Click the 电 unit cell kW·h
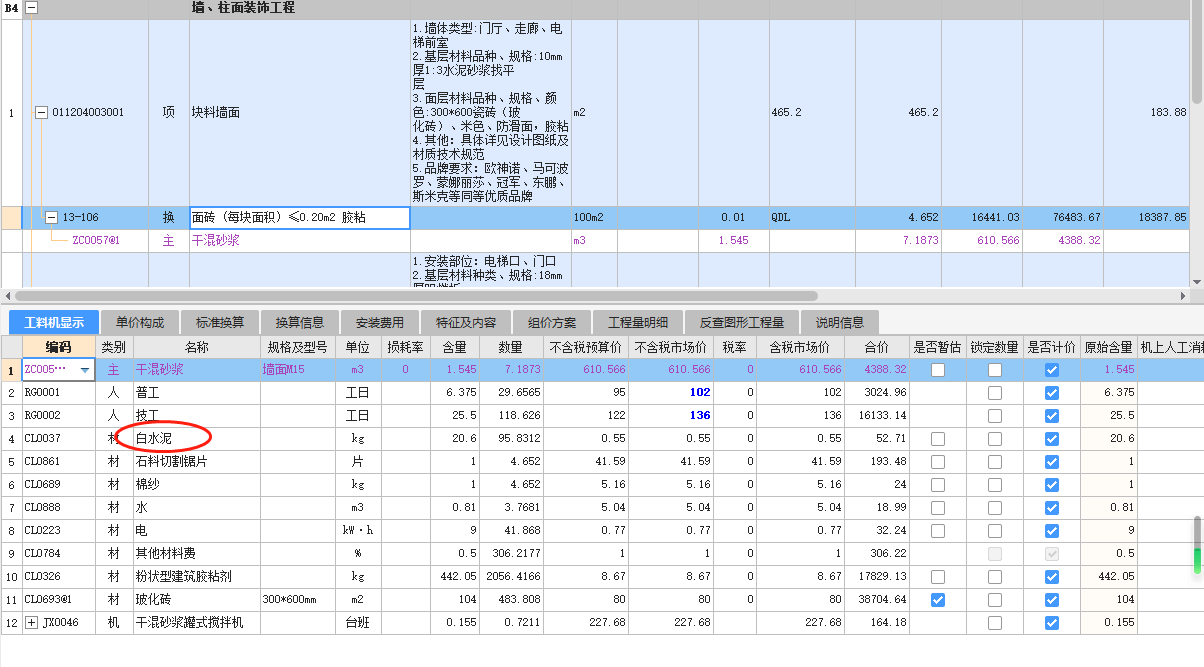1204x667 pixels. click(x=357, y=531)
